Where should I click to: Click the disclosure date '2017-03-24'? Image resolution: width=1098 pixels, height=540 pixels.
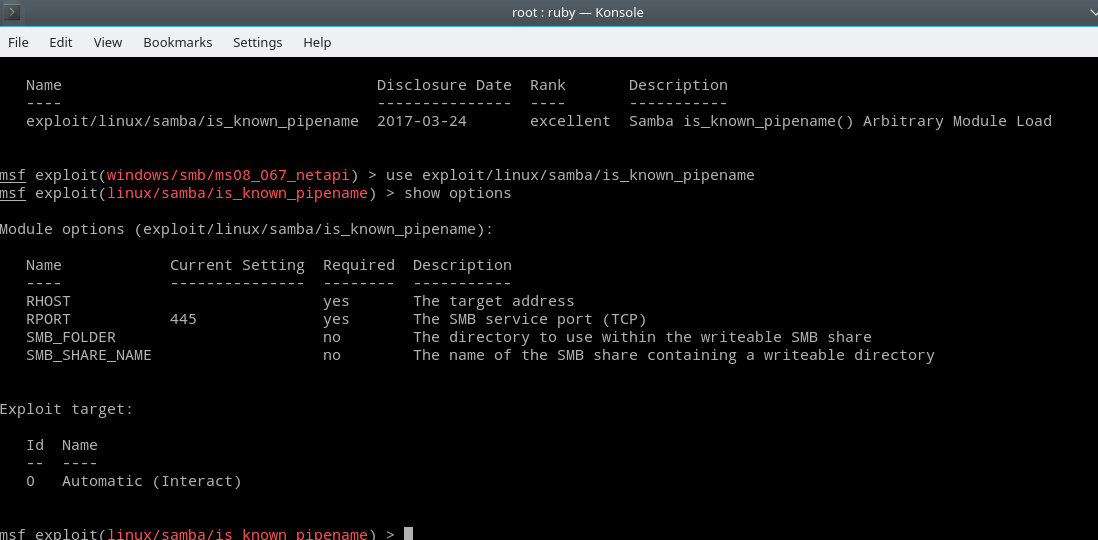[x=422, y=121]
